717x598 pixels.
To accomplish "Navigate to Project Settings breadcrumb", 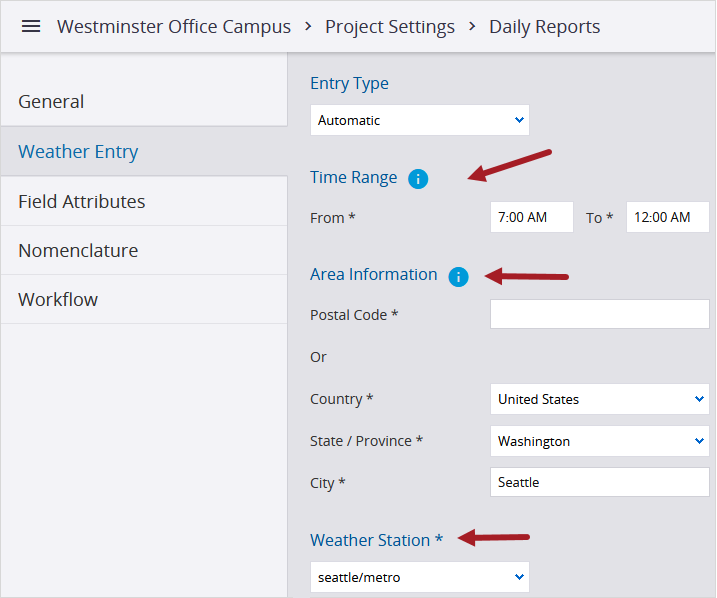I will point(390,27).
